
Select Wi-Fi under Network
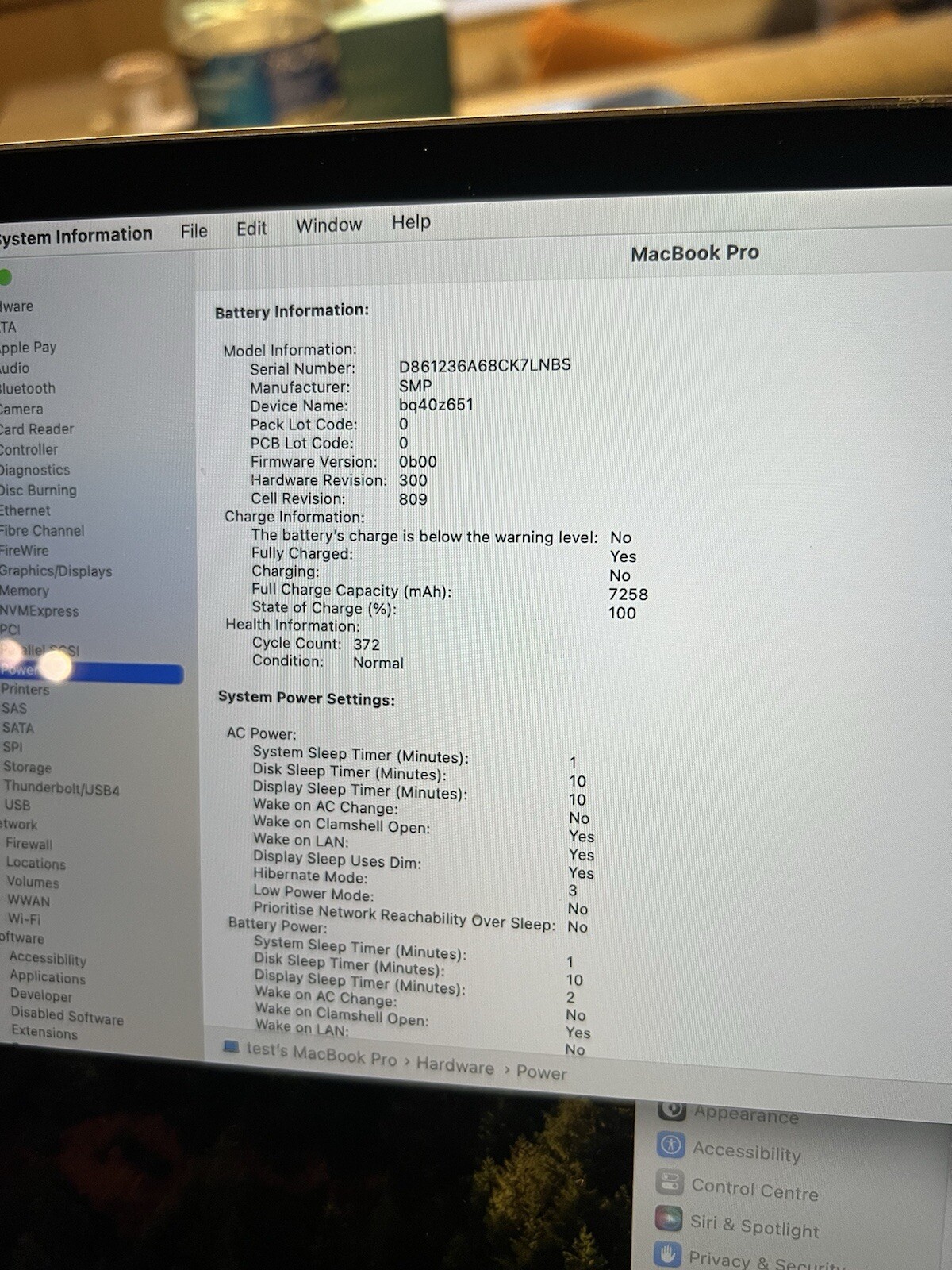point(24,919)
